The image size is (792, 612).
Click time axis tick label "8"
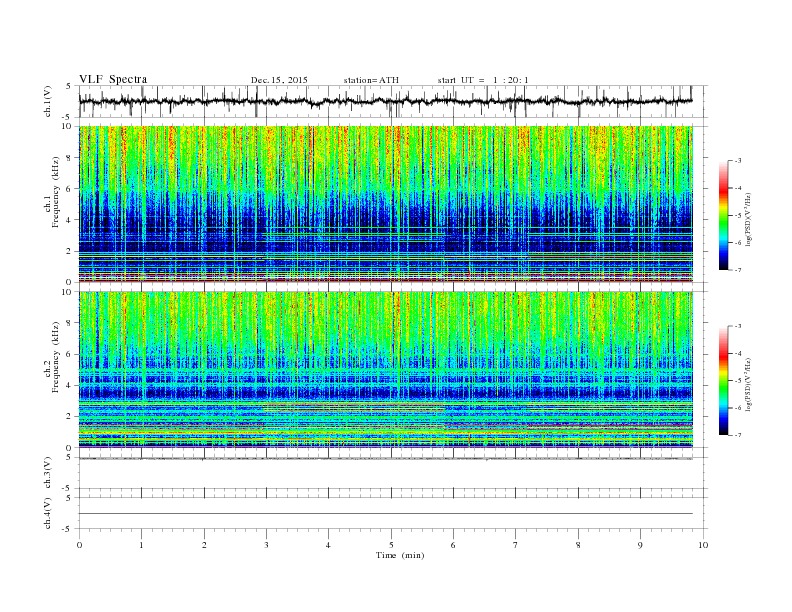(x=578, y=545)
